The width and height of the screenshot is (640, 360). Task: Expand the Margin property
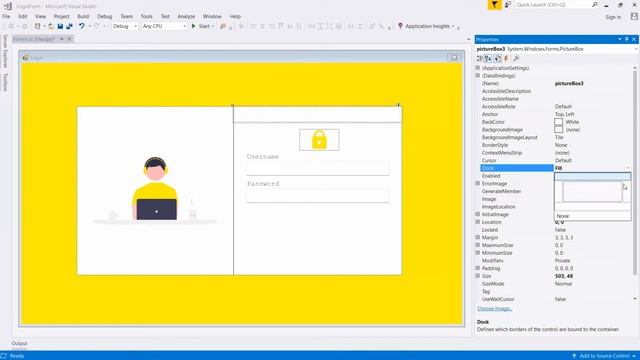(478, 237)
